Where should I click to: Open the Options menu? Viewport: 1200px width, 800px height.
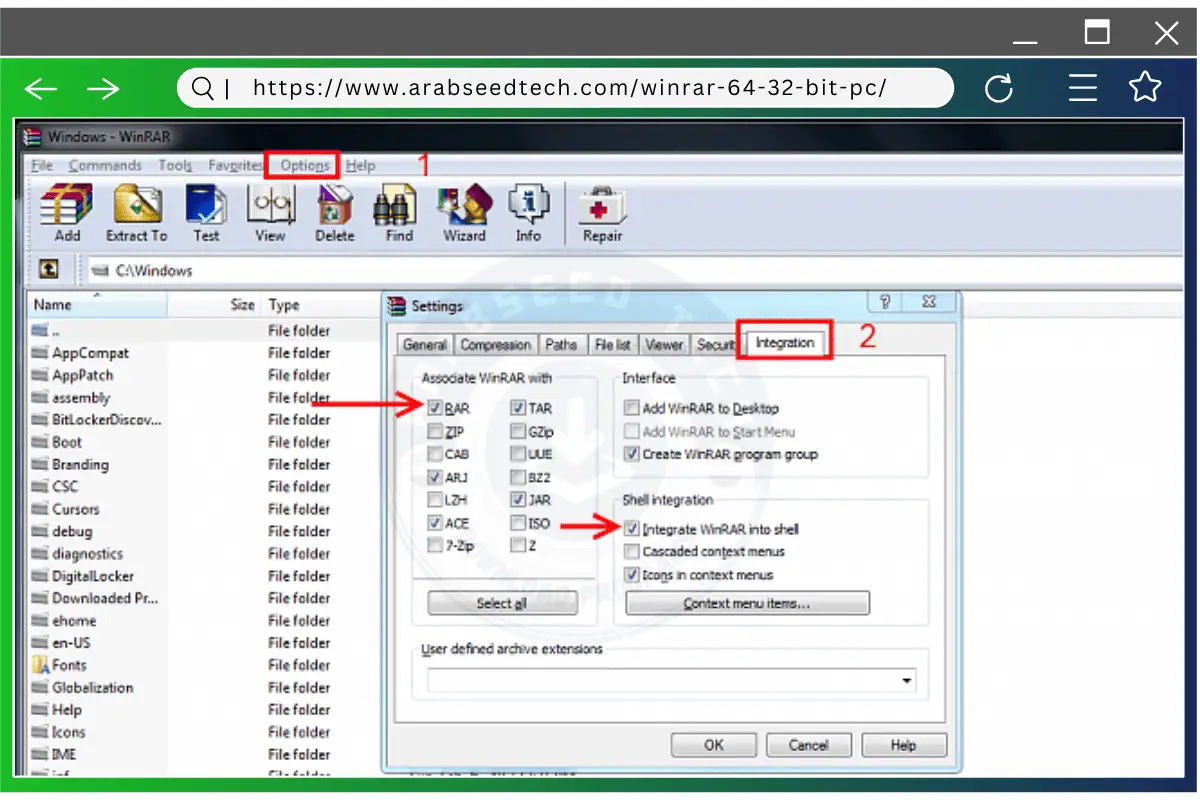(302, 165)
